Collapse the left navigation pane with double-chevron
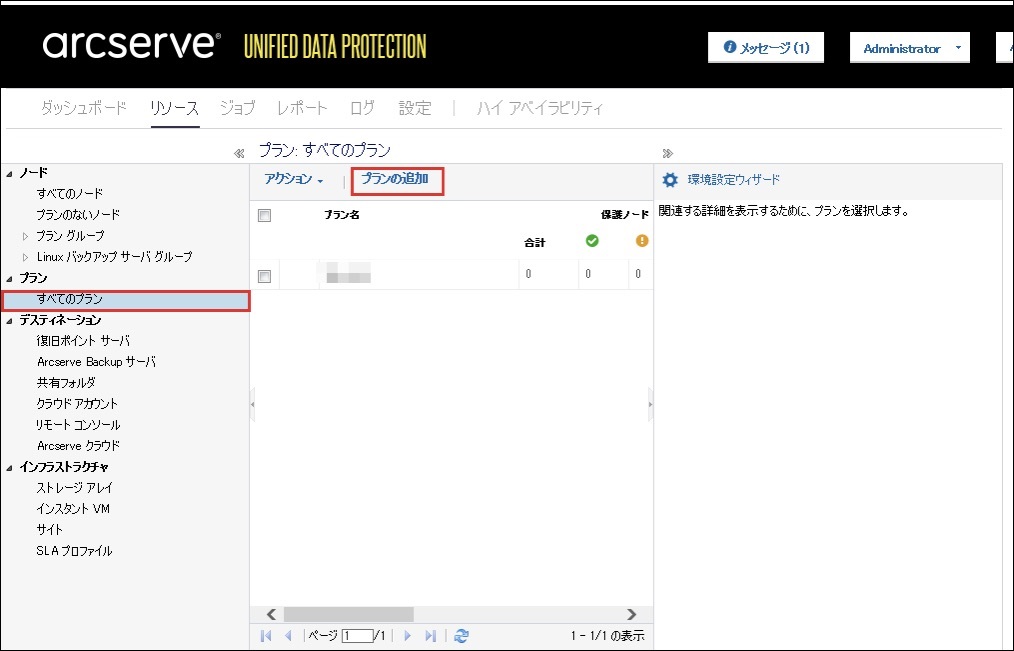This screenshot has height=651, width=1014. pos(239,153)
